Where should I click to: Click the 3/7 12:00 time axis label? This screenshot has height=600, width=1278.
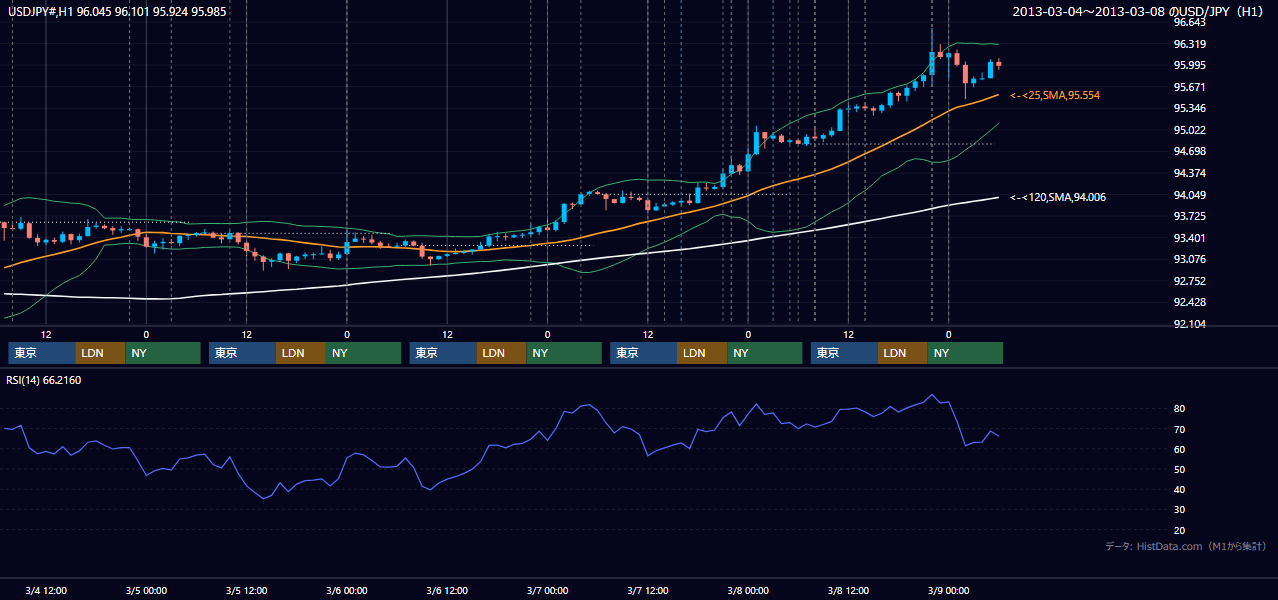(648, 590)
